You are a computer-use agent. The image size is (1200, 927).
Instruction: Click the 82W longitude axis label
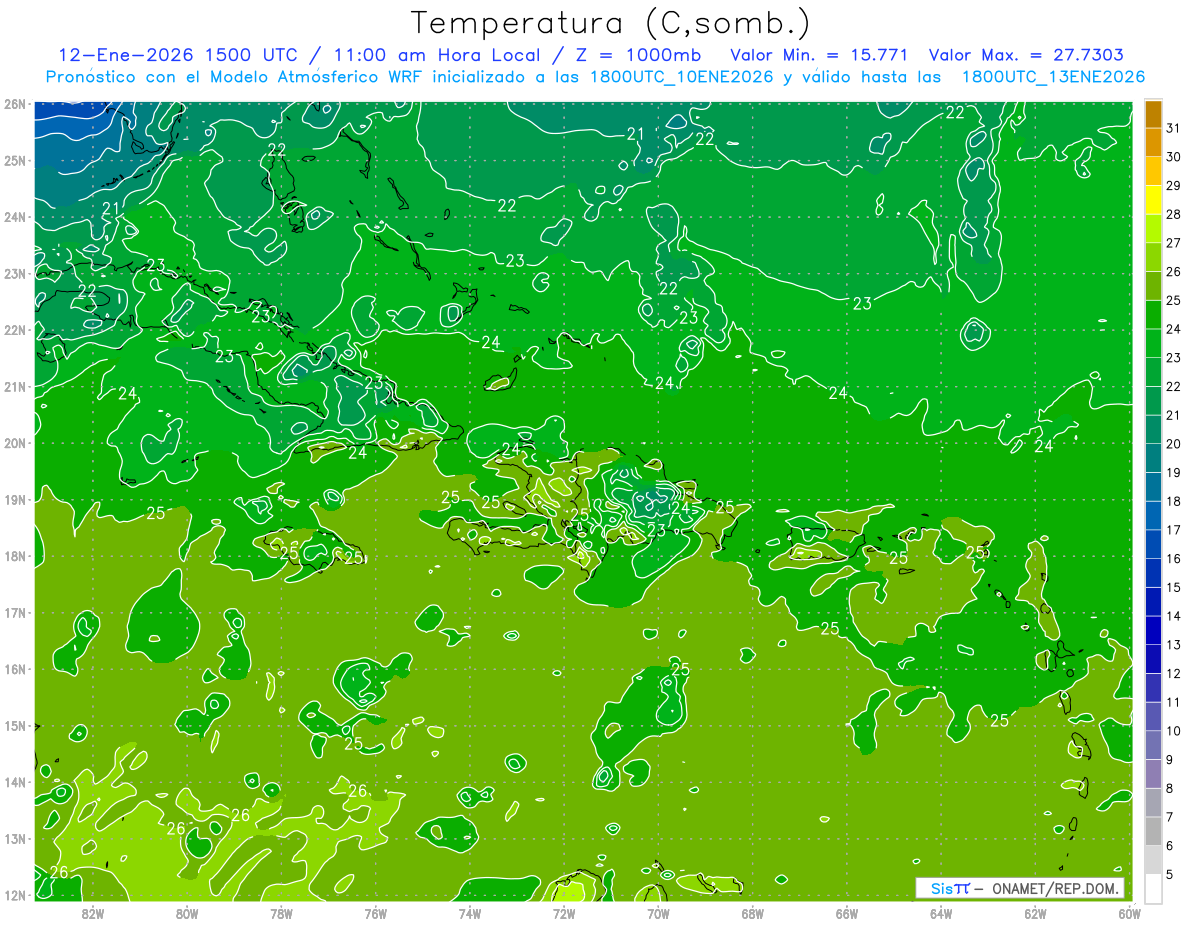click(x=93, y=913)
